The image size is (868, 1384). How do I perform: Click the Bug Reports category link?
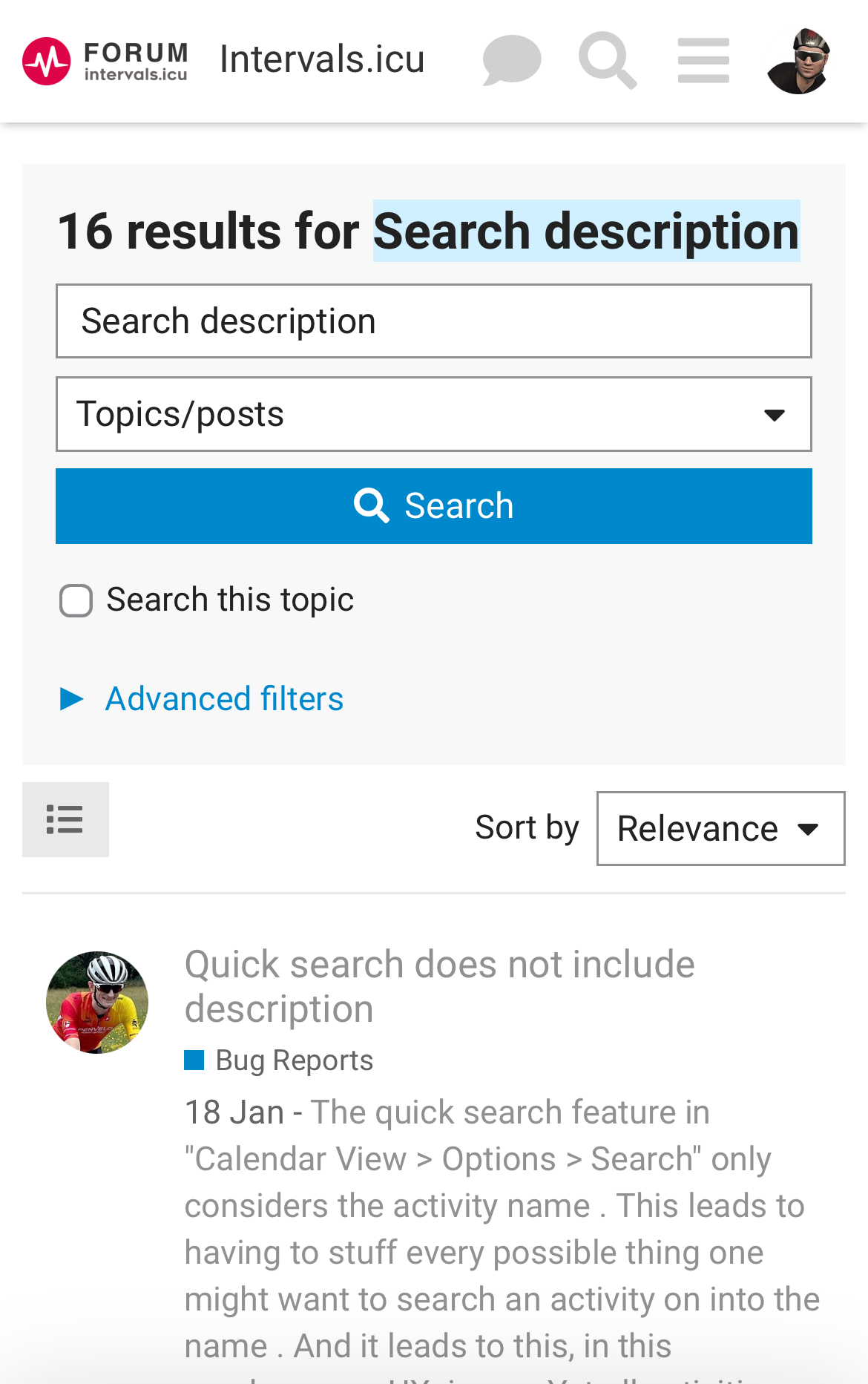[295, 1060]
